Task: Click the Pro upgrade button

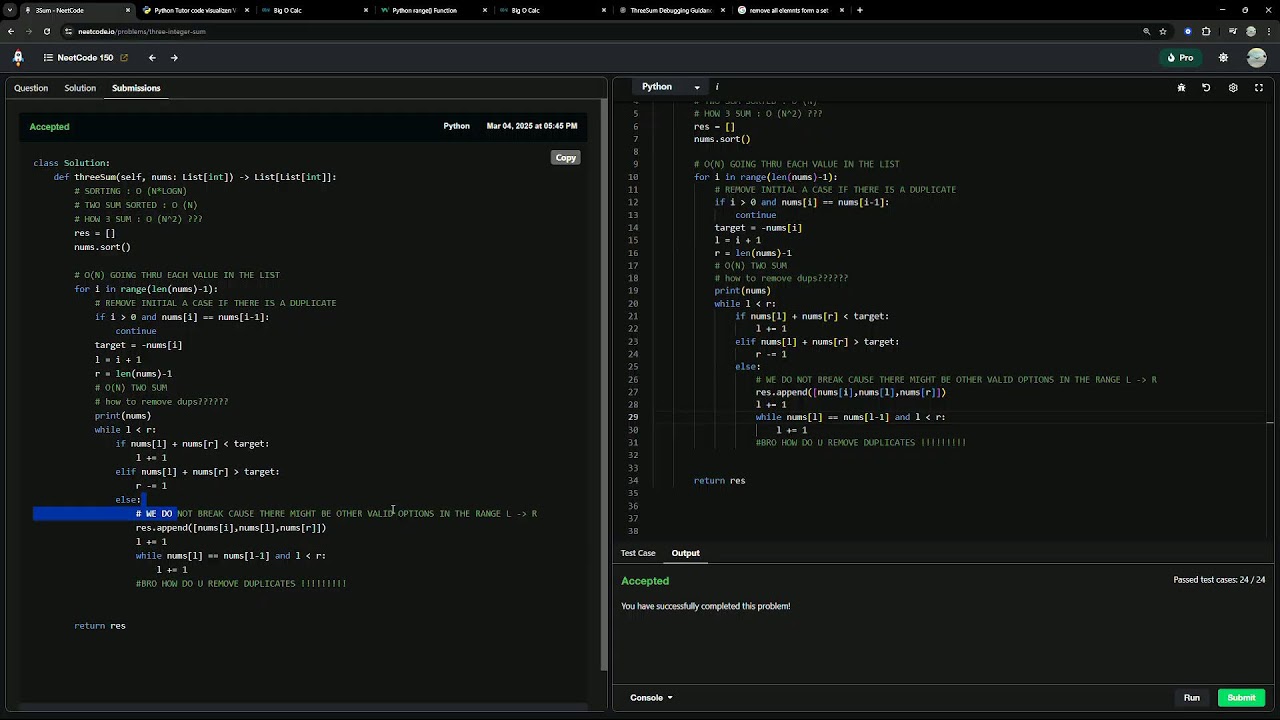Action: point(1180,58)
